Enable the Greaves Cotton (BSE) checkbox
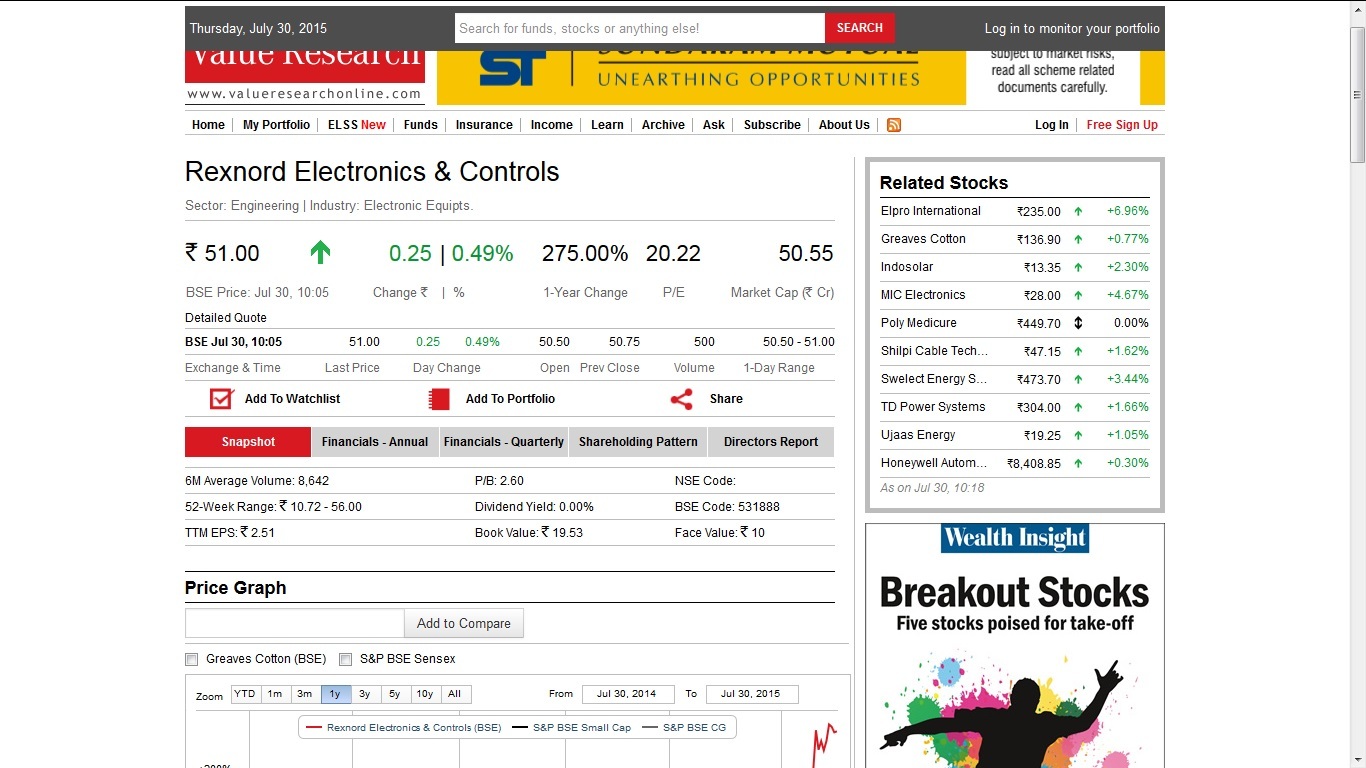Image resolution: width=1366 pixels, height=768 pixels. pyautogui.click(x=192, y=659)
